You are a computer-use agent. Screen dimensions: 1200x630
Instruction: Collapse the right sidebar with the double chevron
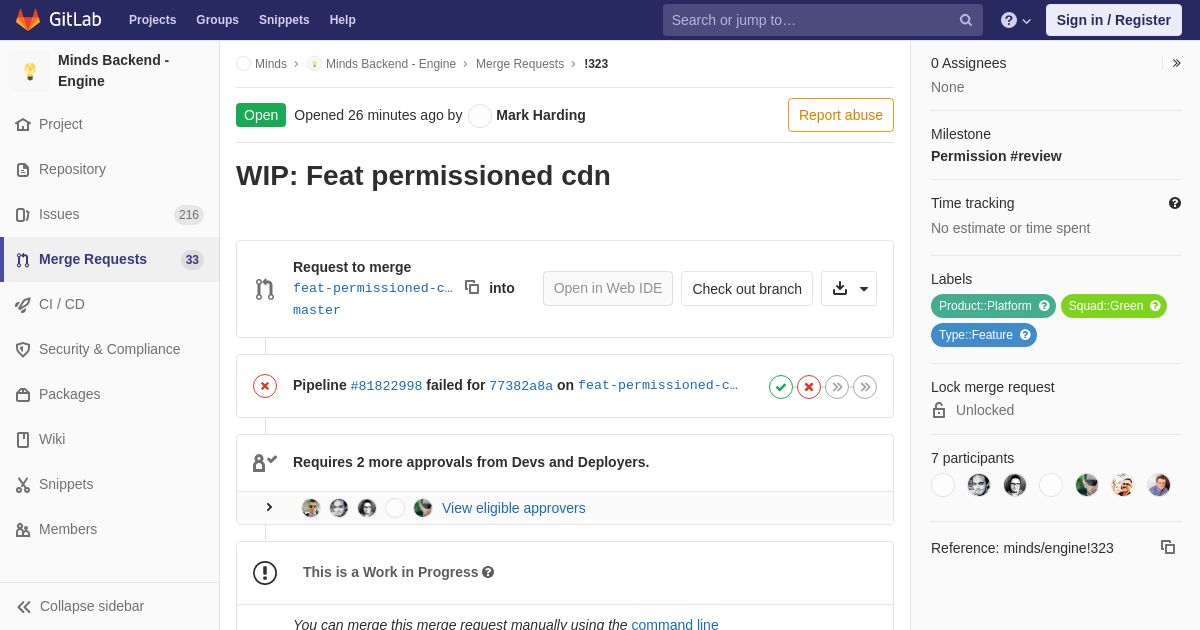1176,63
